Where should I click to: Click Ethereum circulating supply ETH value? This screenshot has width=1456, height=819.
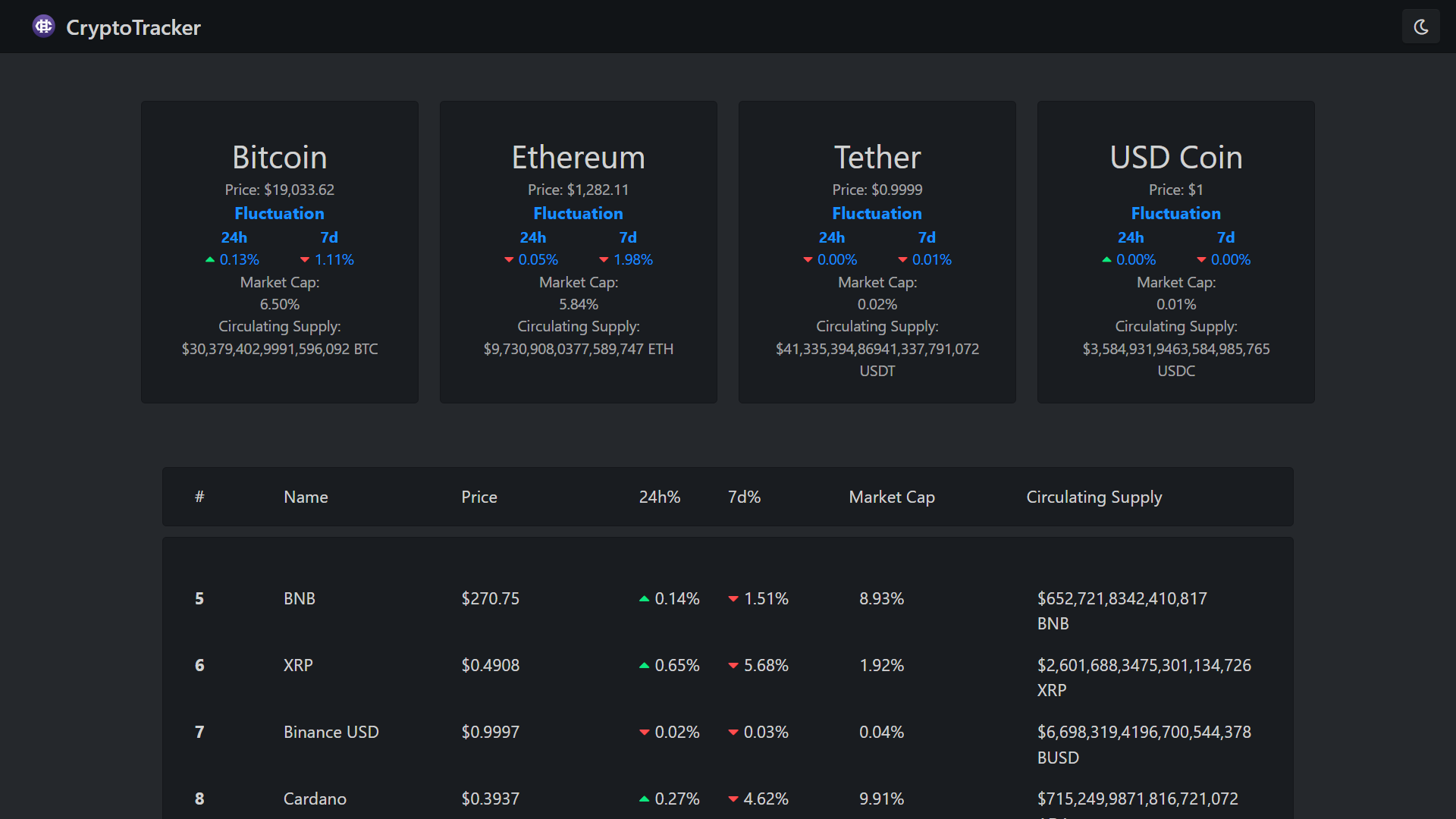pos(579,349)
